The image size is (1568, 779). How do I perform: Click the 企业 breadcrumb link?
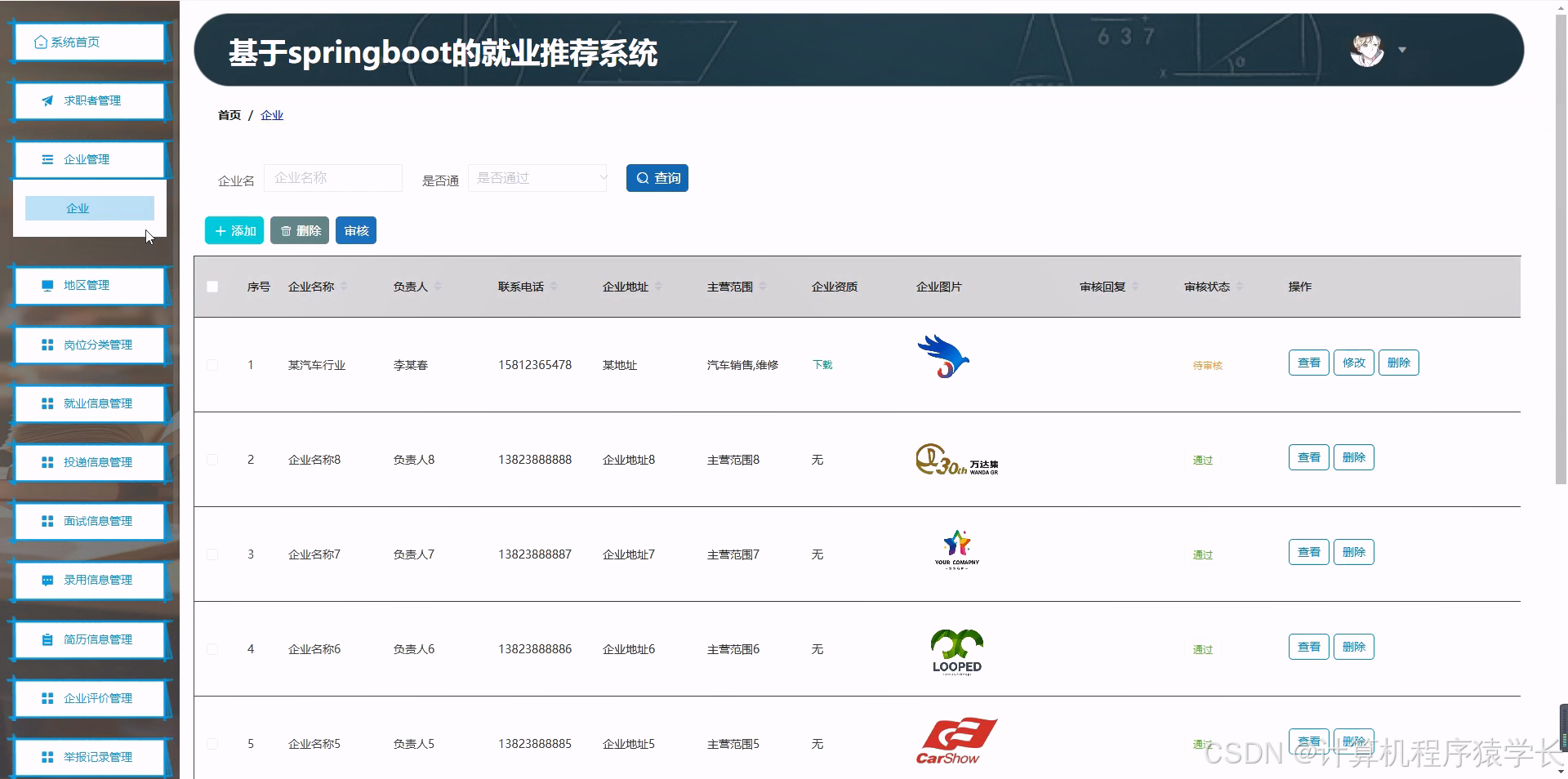(x=272, y=115)
